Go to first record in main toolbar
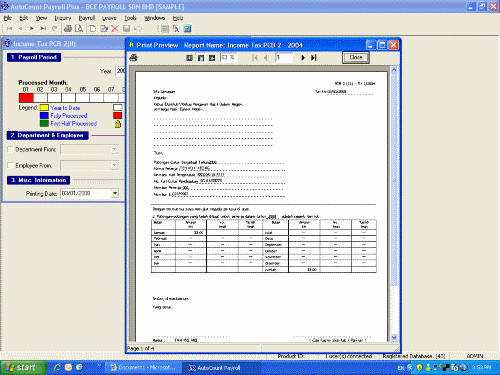This screenshot has width=500, height=375. click(x=9, y=29)
